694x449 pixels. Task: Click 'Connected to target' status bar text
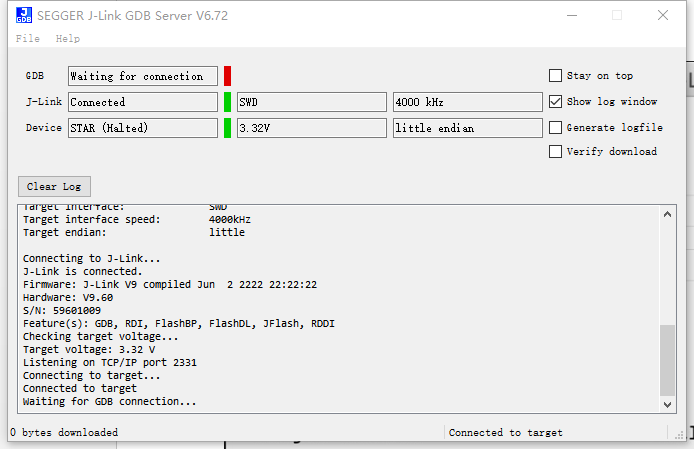(505, 433)
